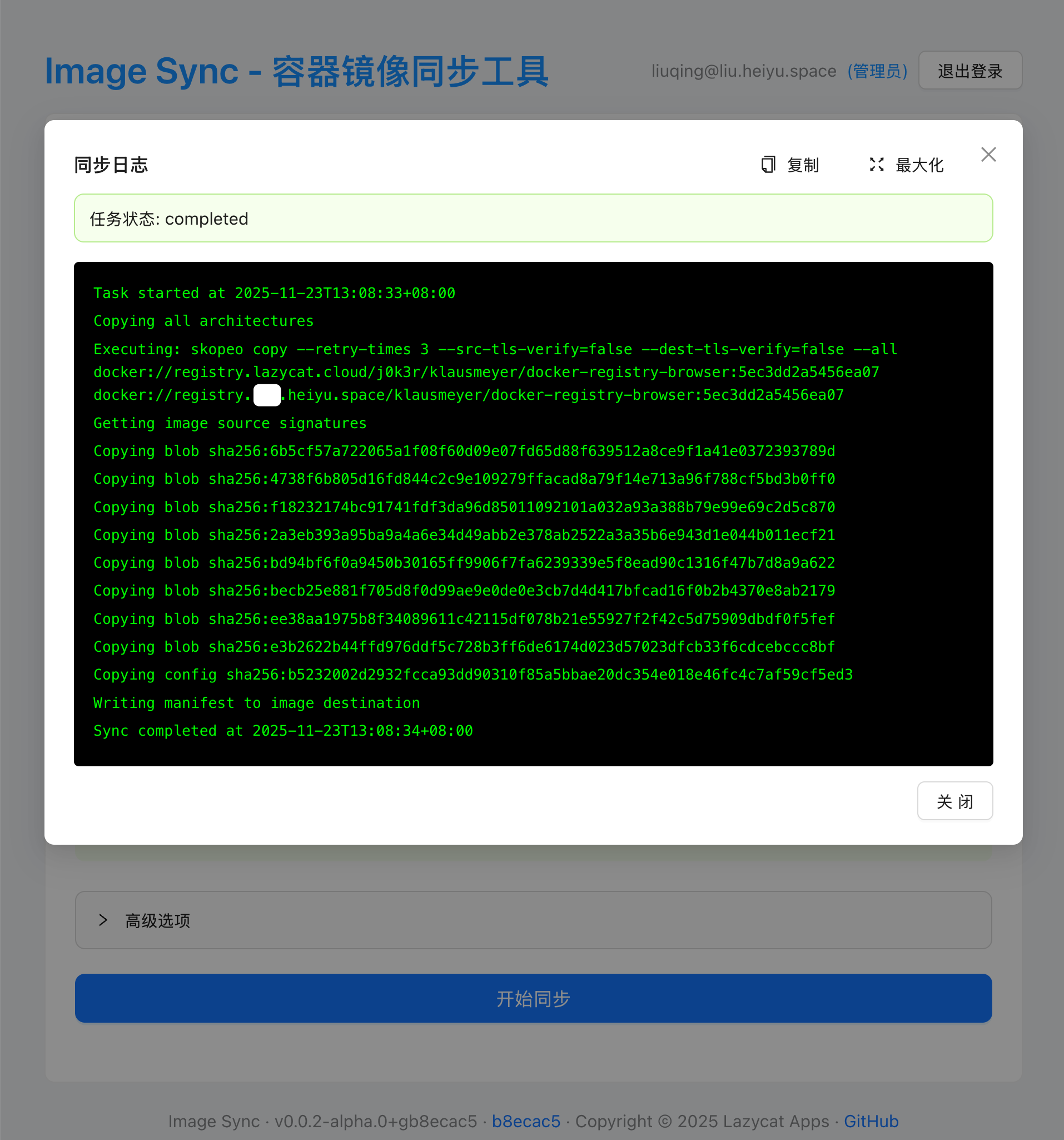Screen dimensions: 1064x1140
Task: Click the registry.lazycat.cloud source URL line
Action: pyautogui.click(x=486, y=372)
